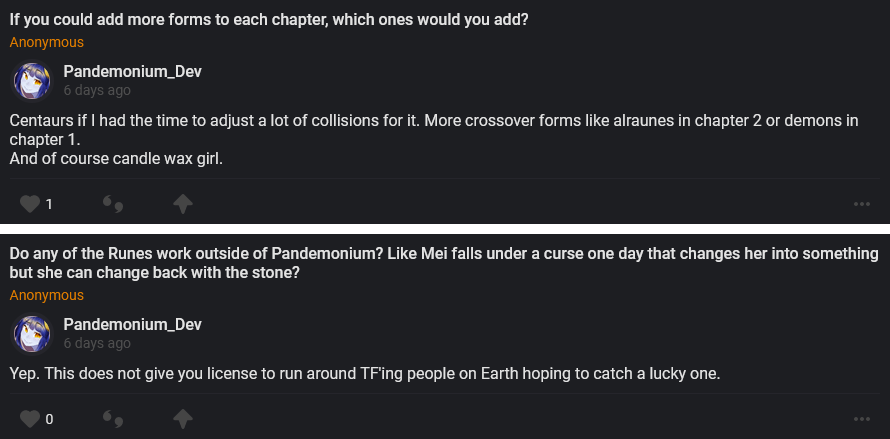Share the Runes answer using arrow icon
The height and width of the screenshot is (439, 890).
point(182,418)
